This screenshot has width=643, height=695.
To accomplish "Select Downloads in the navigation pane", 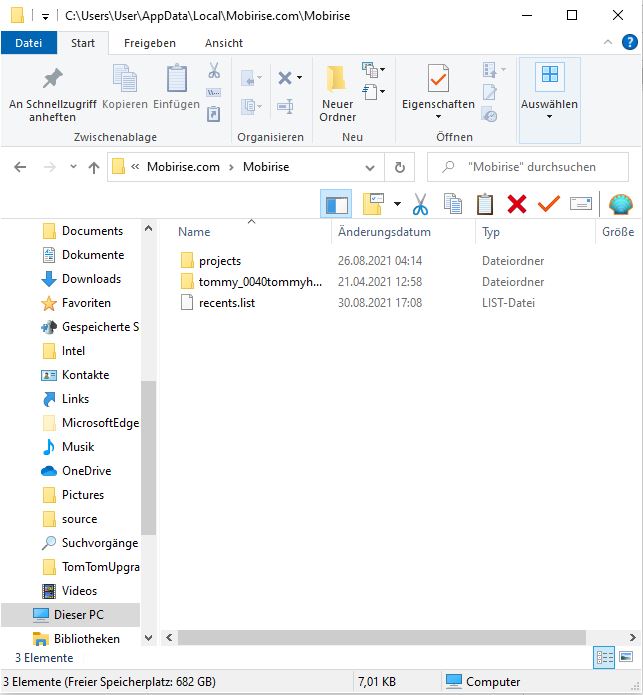I will (x=91, y=279).
